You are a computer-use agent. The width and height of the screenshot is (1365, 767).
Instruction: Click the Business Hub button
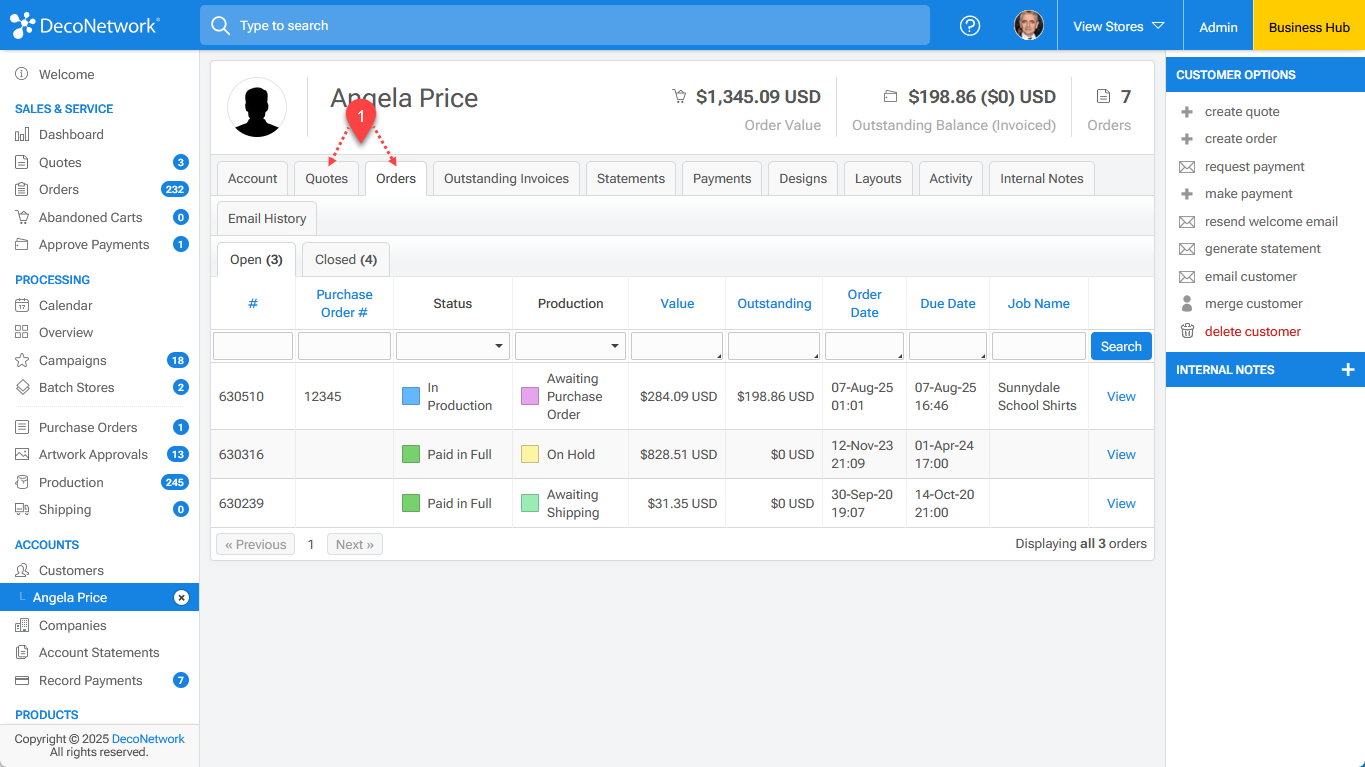pyautogui.click(x=1309, y=26)
